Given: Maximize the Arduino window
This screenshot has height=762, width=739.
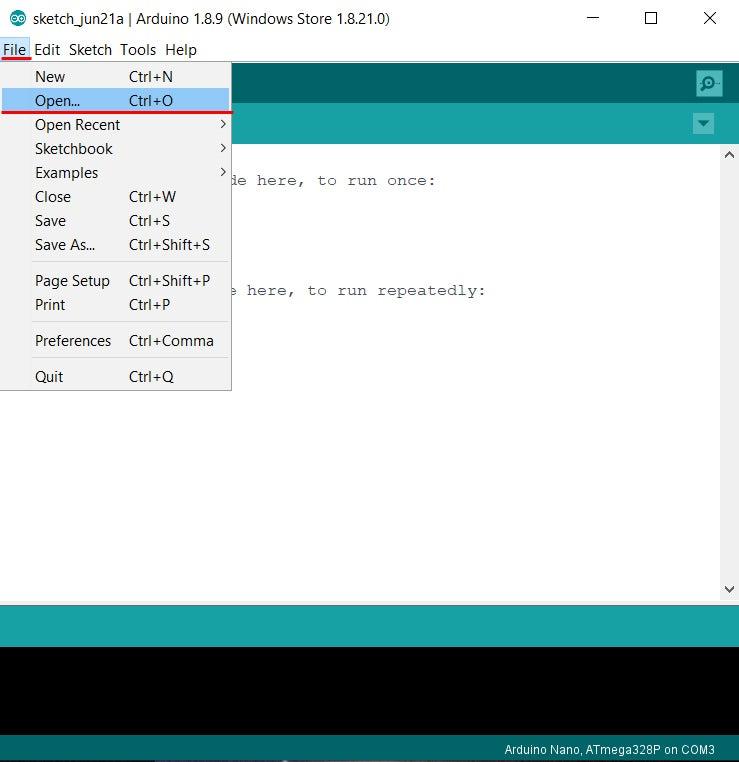Looking at the screenshot, I should click(651, 18).
